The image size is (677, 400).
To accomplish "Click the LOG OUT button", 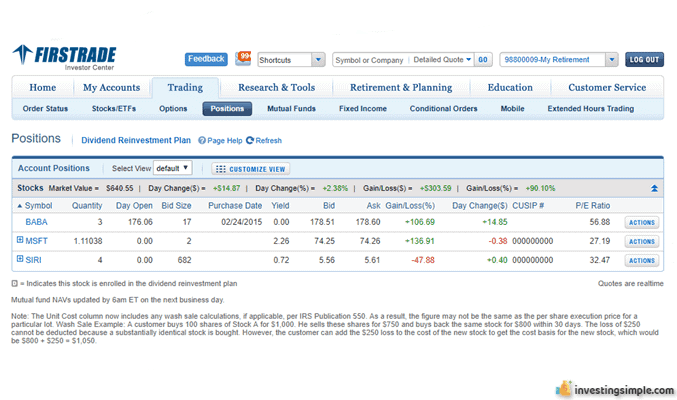I will tap(644, 60).
